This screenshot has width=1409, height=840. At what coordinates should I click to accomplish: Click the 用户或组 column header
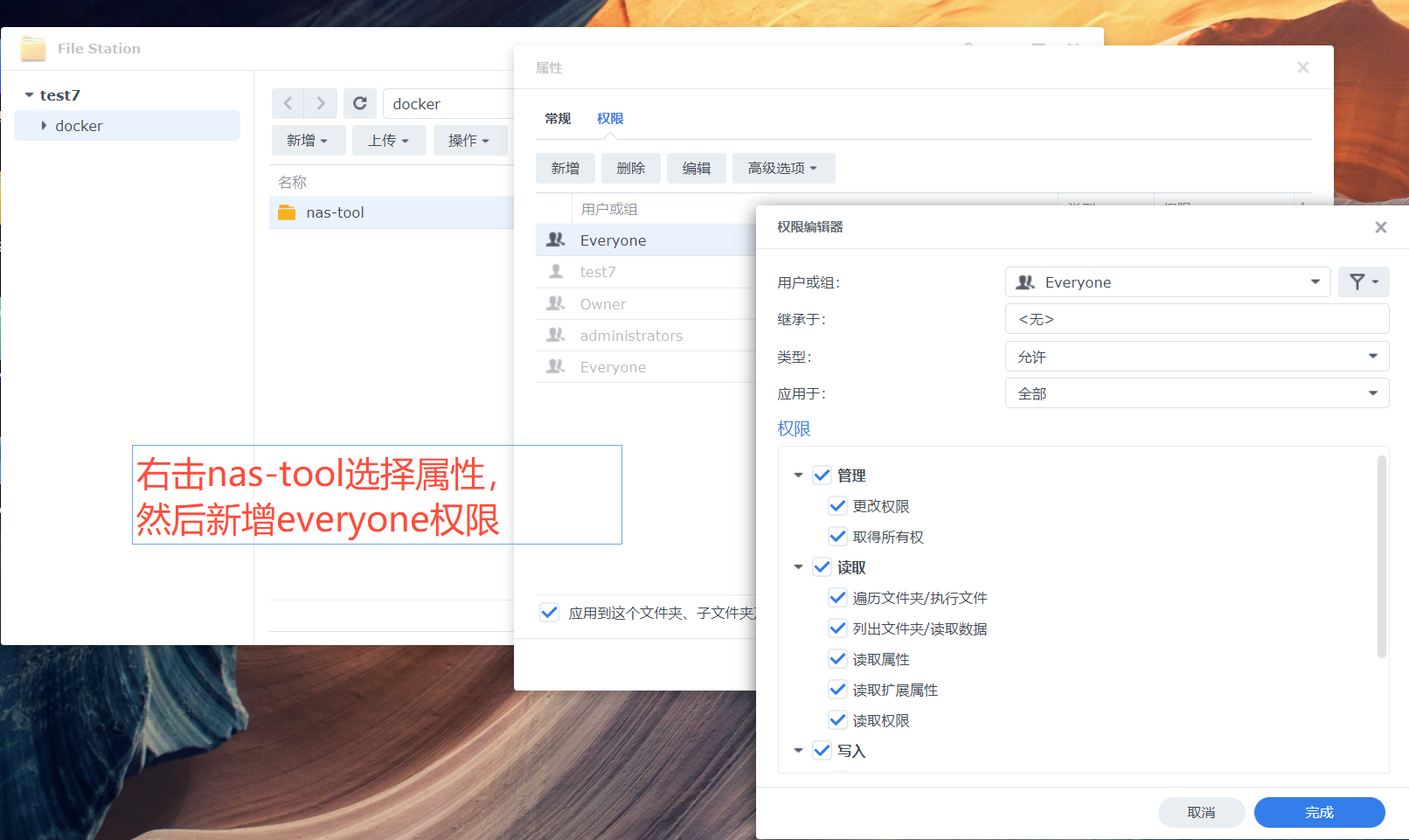click(x=609, y=209)
